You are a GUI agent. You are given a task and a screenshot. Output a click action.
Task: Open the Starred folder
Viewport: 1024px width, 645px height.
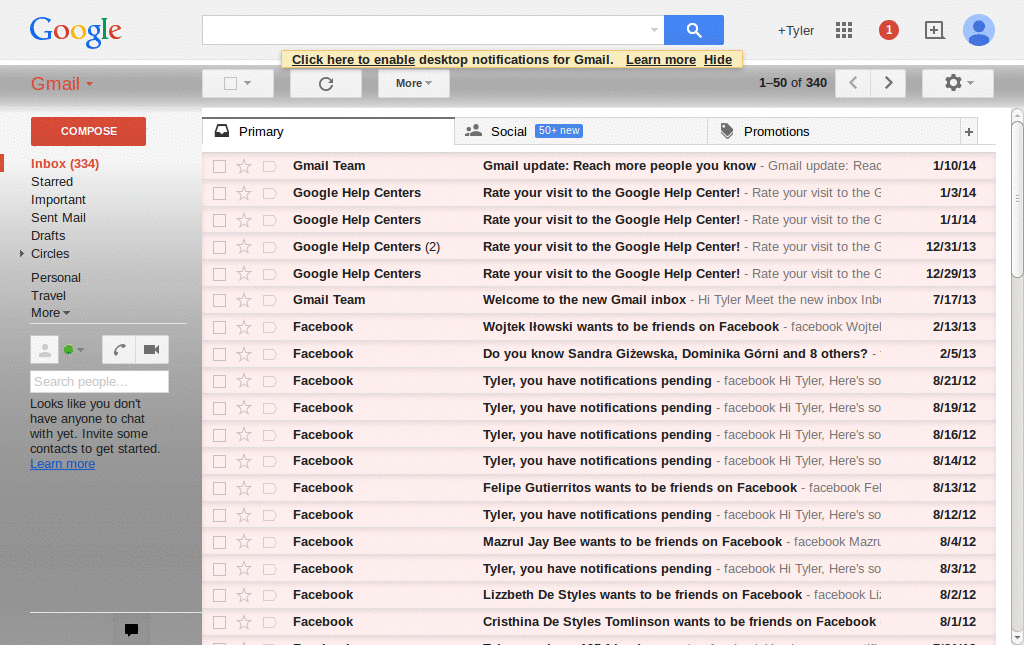(x=52, y=181)
